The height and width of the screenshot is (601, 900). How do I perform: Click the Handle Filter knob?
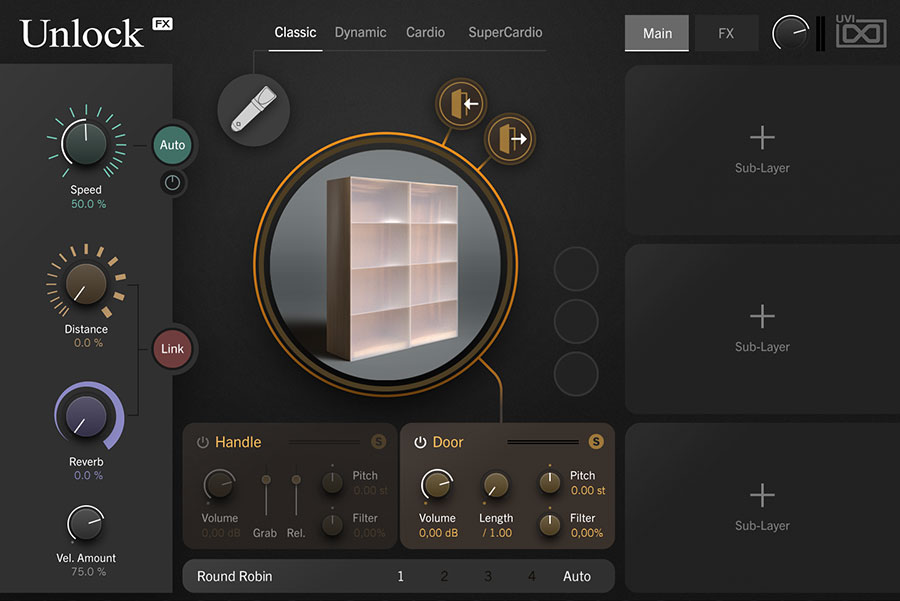coord(332,525)
